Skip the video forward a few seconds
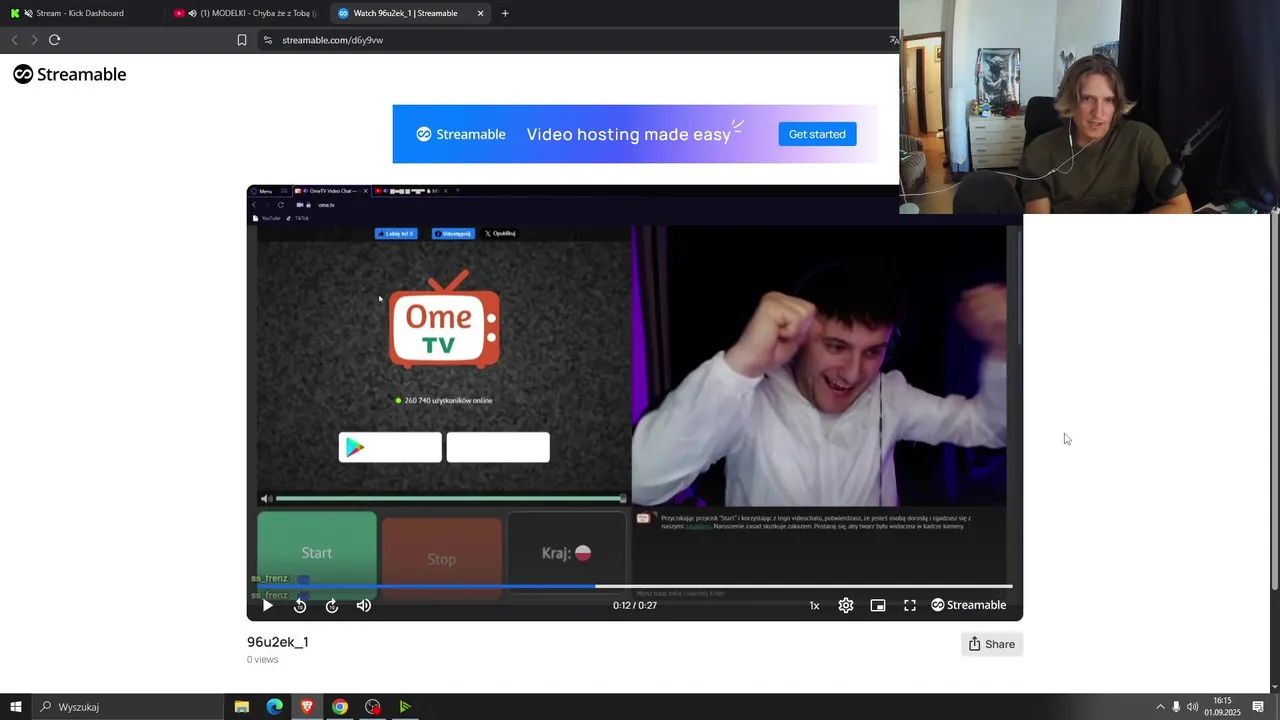The height and width of the screenshot is (720, 1280). click(x=332, y=605)
